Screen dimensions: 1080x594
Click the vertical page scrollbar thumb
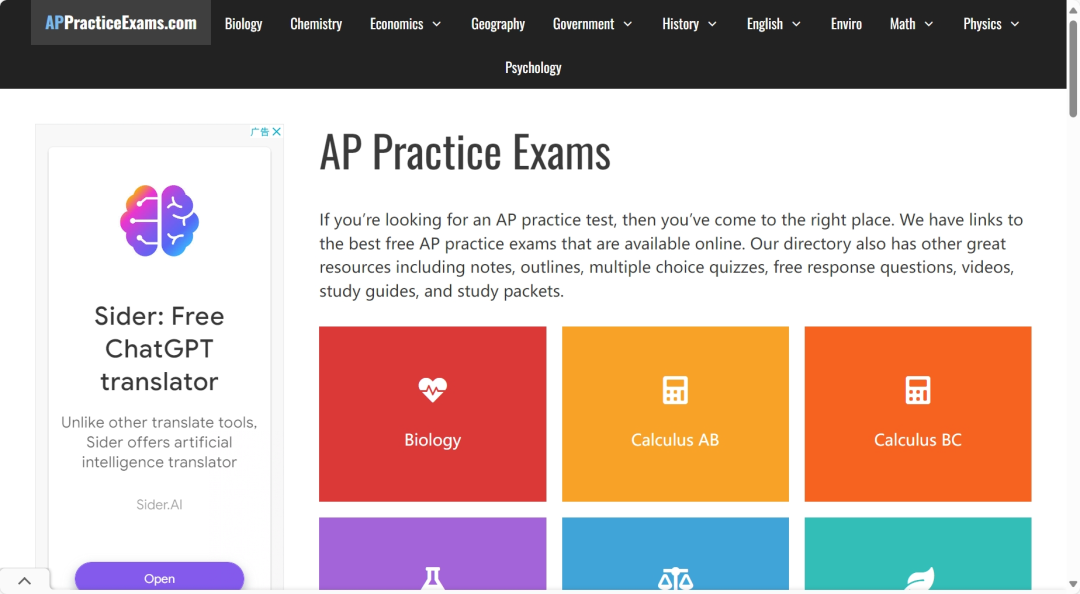pyautogui.click(x=1072, y=69)
